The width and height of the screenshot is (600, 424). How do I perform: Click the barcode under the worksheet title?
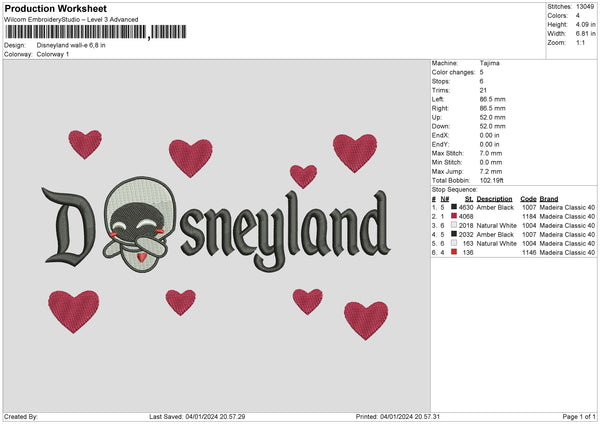(x=95, y=32)
